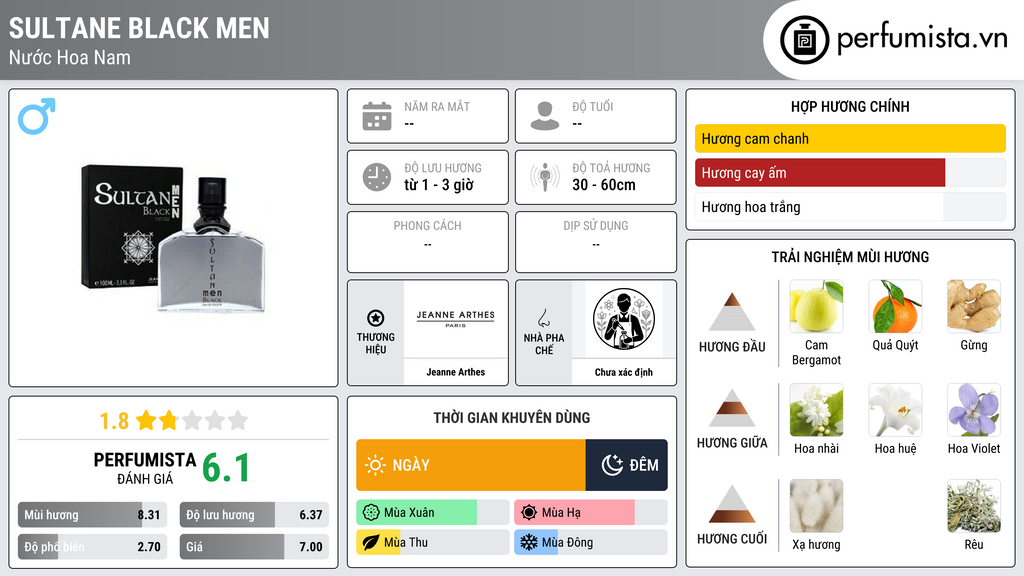Click the Hoa nhài jasmine image

816,409
